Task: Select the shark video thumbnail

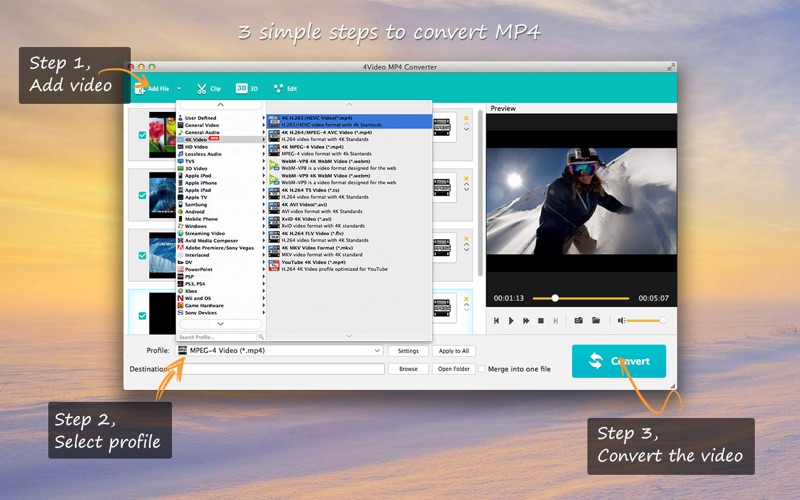Action: (162, 195)
